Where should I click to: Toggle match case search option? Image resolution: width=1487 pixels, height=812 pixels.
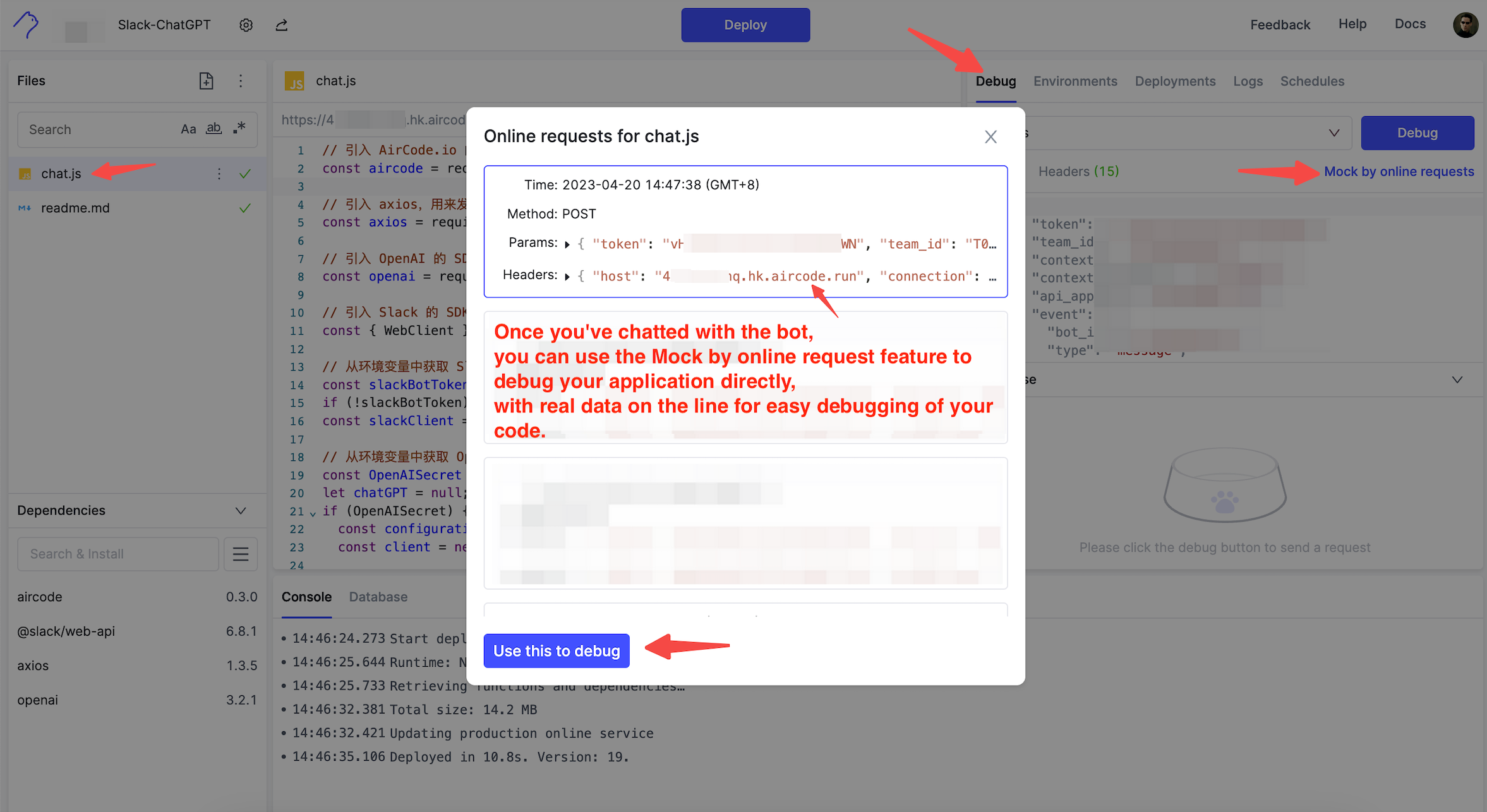(x=188, y=129)
